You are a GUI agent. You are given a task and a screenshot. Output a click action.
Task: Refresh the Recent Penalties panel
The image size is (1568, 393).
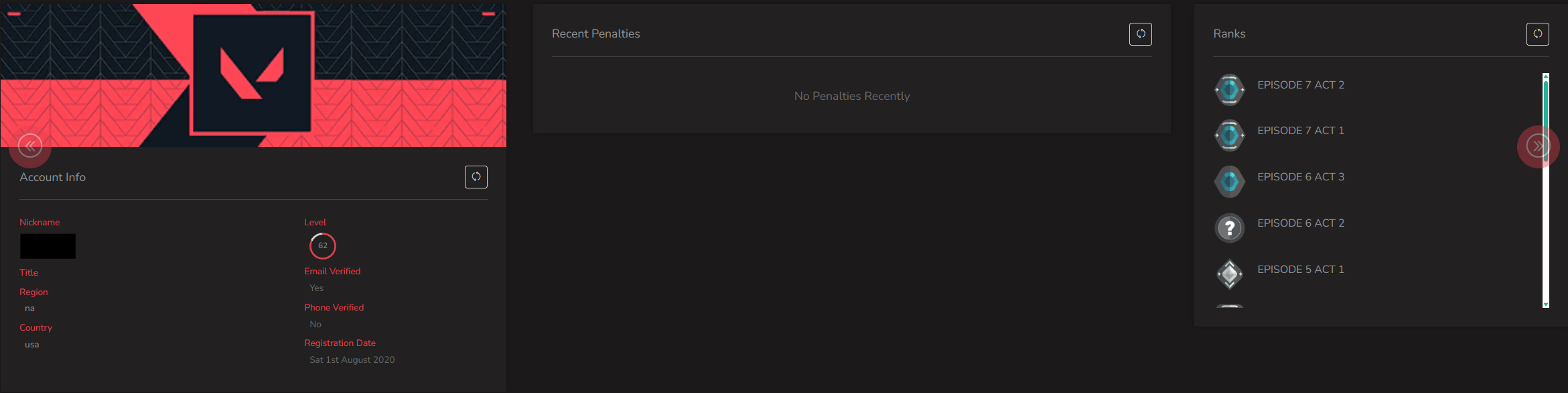[1140, 34]
